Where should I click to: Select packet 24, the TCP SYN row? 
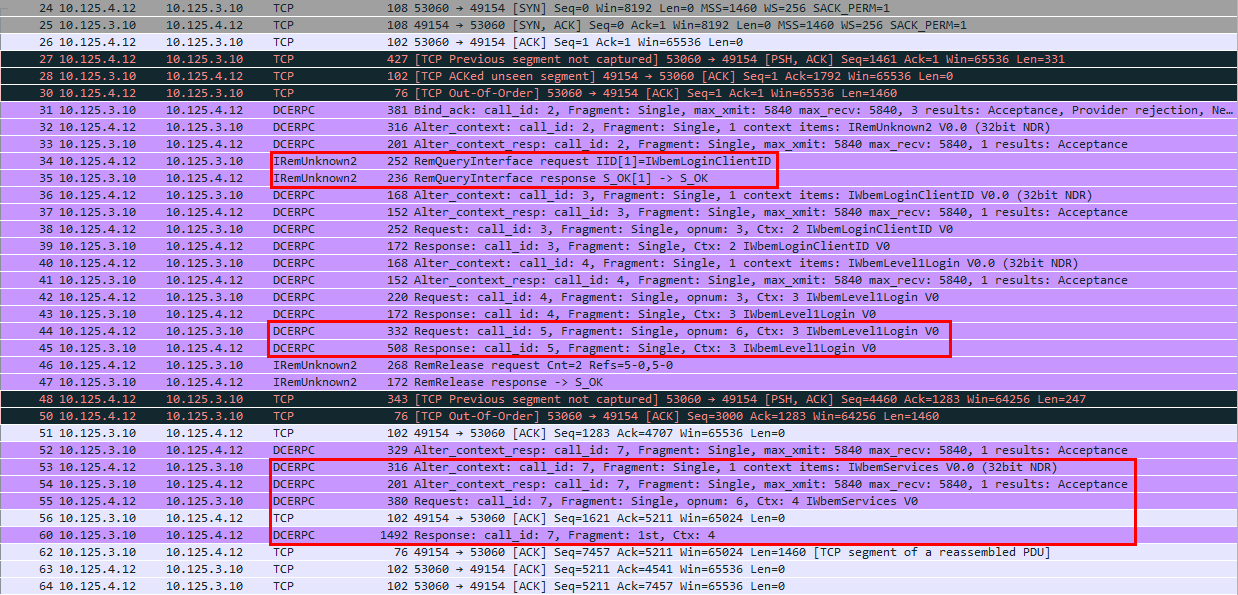click(x=600, y=7)
